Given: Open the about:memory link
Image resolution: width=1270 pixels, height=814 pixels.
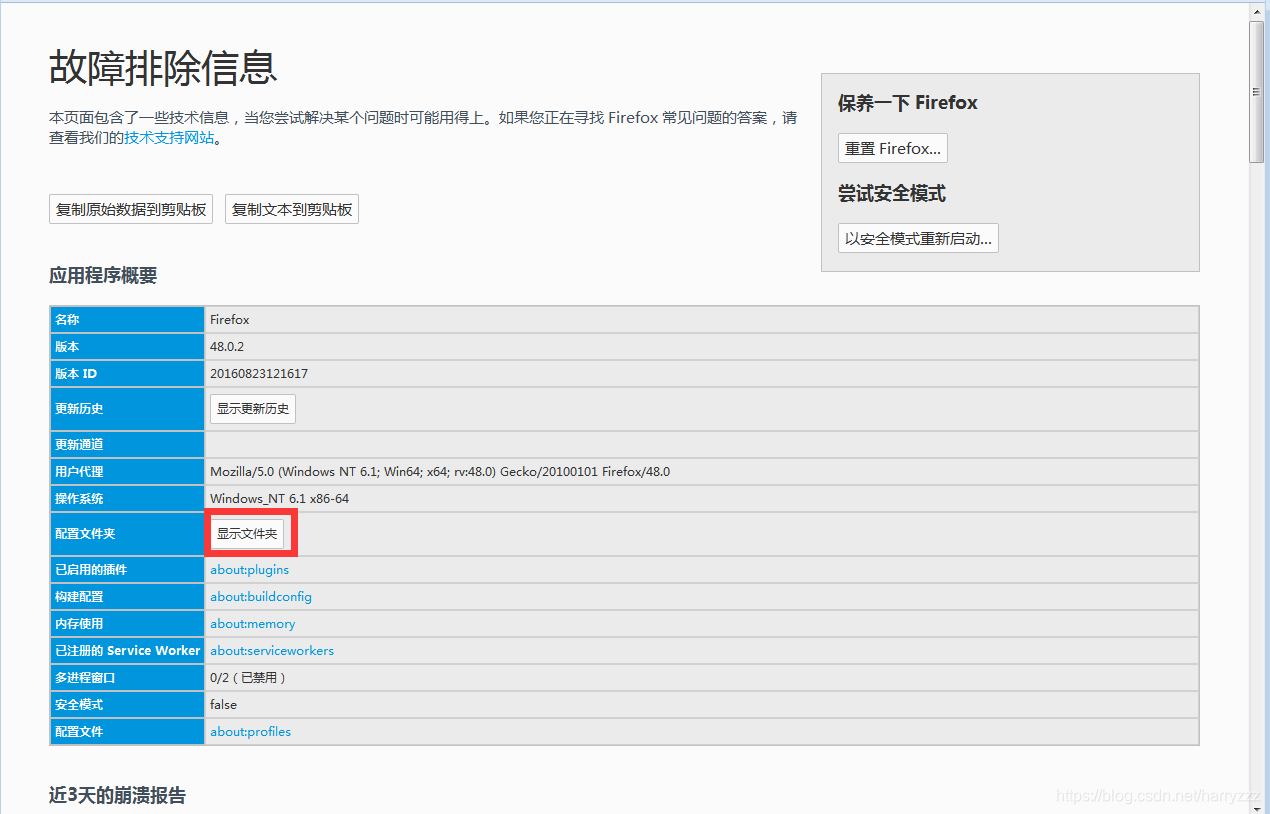Looking at the screenshot, I should click(x=253, y=623).
